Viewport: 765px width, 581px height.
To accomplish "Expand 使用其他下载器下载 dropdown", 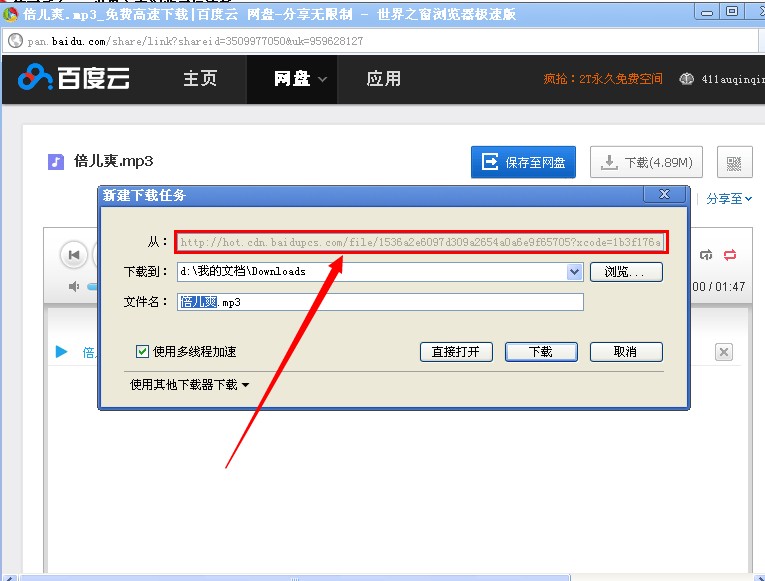I will coord(189,384).
